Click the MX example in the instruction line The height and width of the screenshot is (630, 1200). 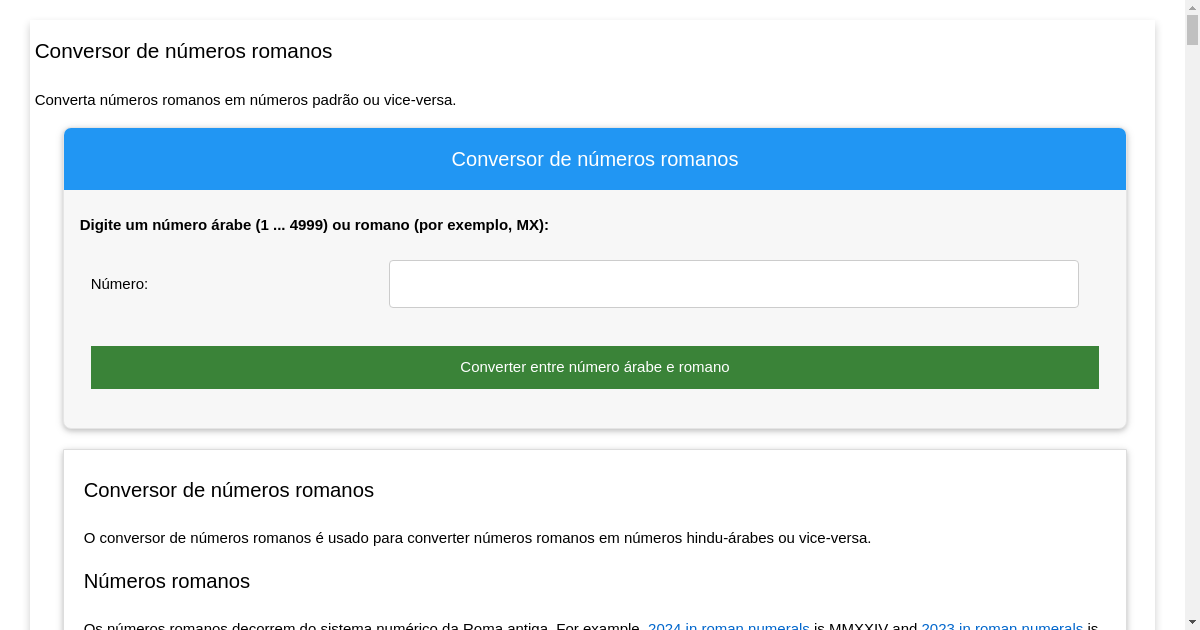click(x=529, y=225)
